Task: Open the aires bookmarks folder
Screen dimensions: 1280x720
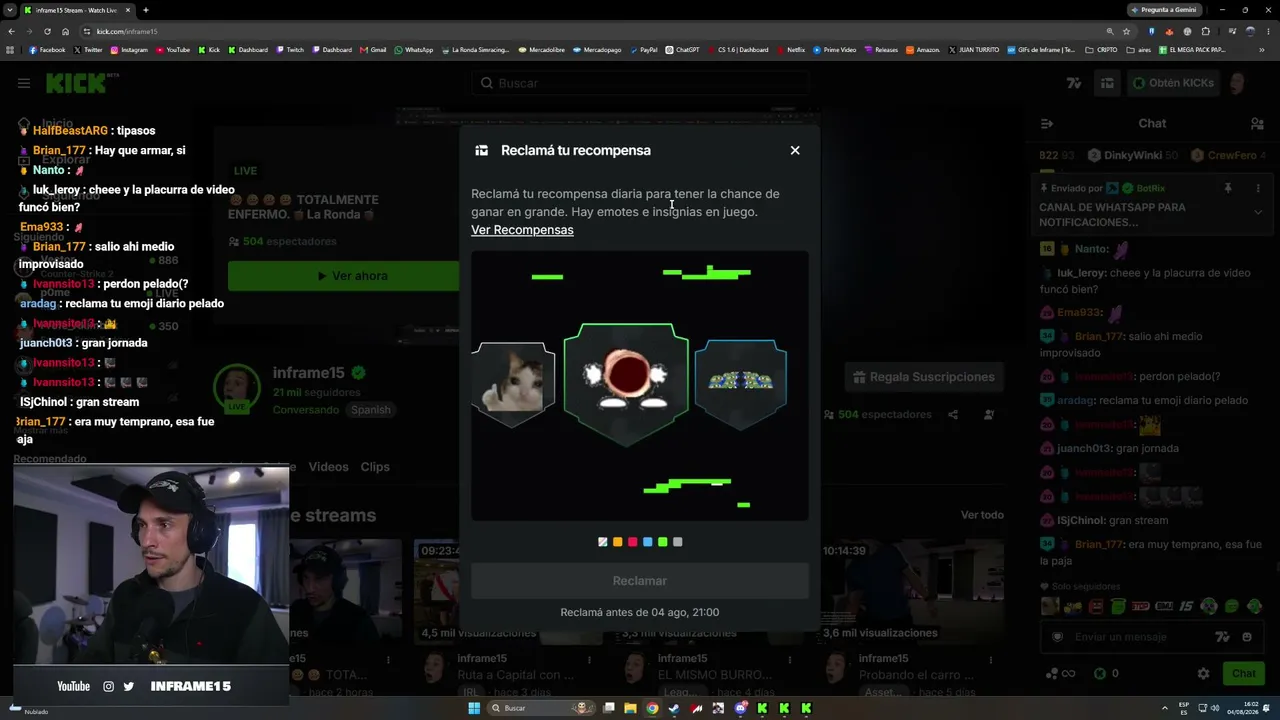Action: [1139, 50]
